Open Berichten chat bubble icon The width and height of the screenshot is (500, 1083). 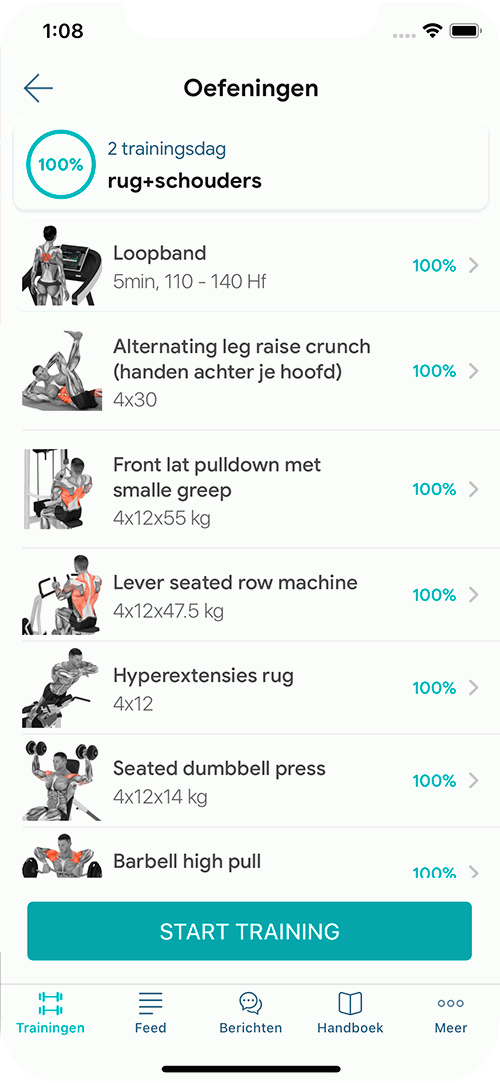click(251, 1003)
